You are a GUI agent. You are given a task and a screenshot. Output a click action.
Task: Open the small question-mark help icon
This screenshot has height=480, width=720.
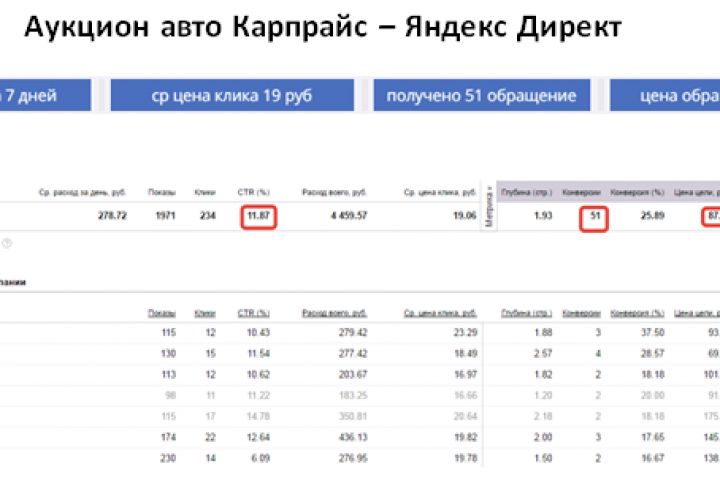(x=7, y=243)
